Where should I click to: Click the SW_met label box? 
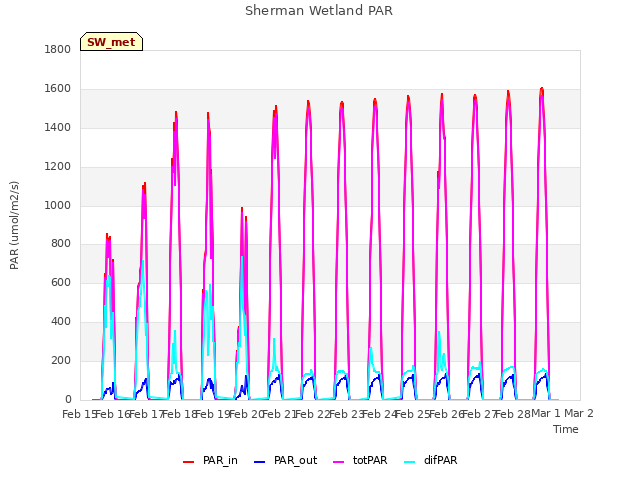click(111, 42)
